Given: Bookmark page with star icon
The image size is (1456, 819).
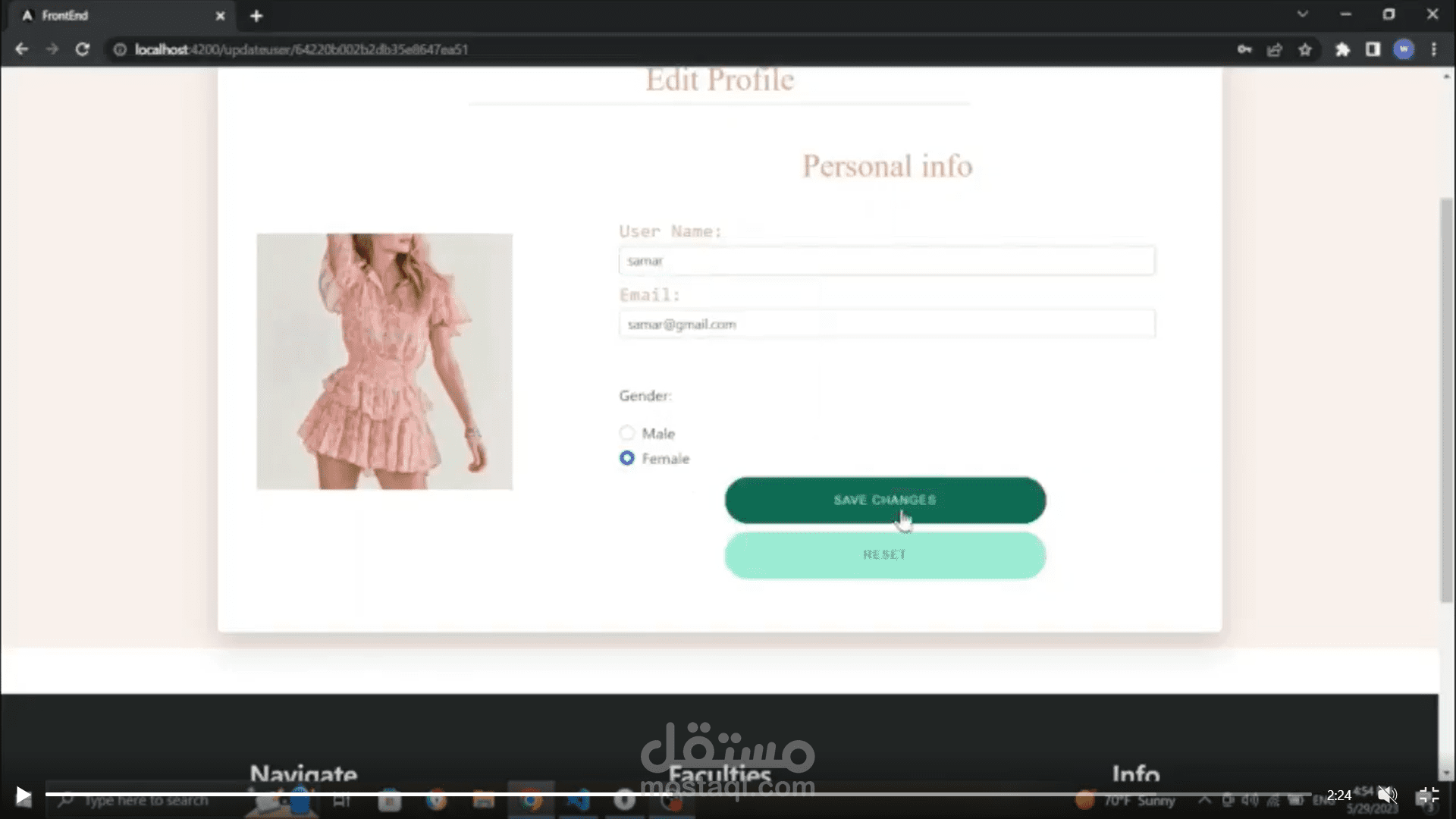Looking at the screenshot, I should tap(1305, 50).
